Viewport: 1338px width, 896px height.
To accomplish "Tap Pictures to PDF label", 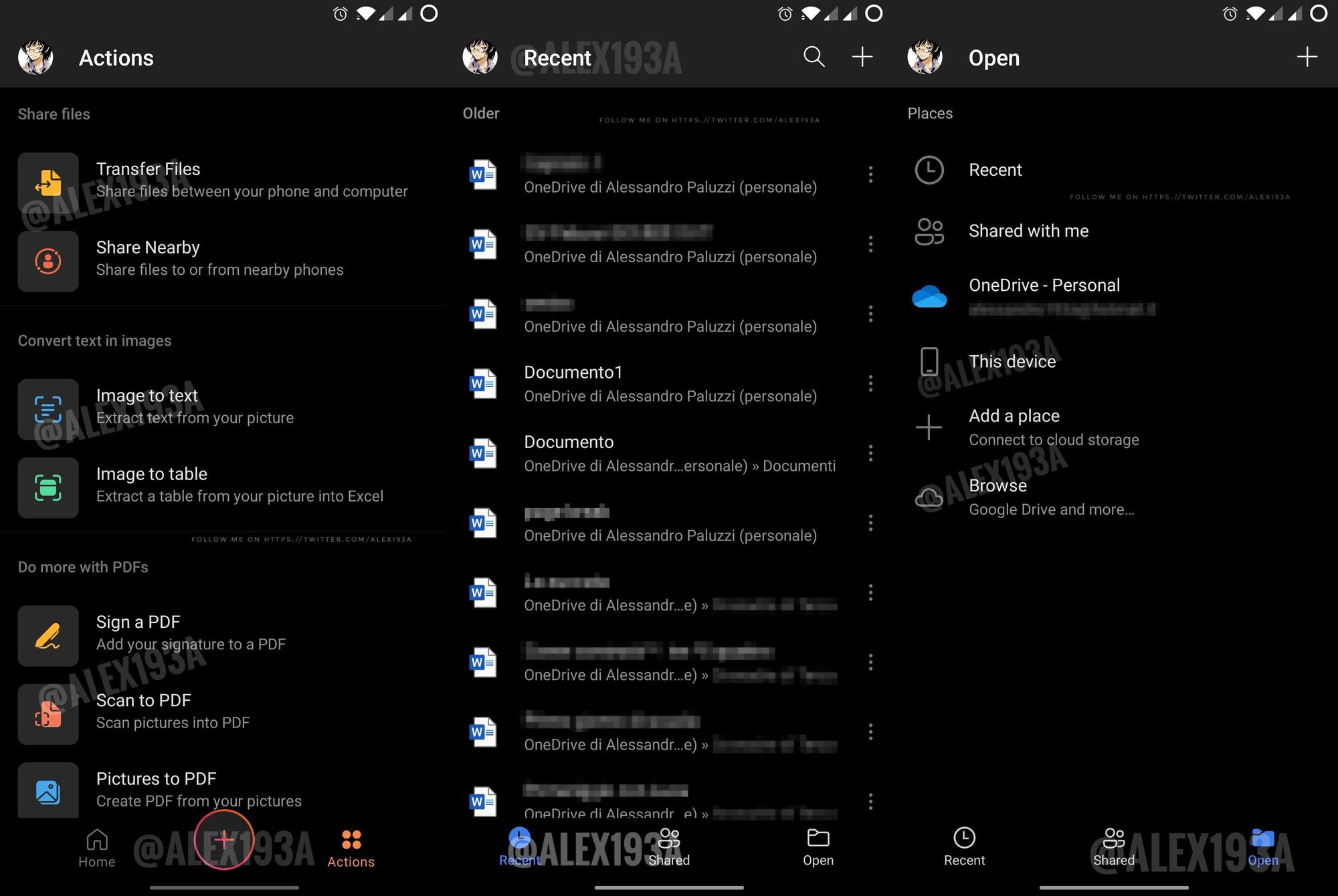I will click(157, 779).
